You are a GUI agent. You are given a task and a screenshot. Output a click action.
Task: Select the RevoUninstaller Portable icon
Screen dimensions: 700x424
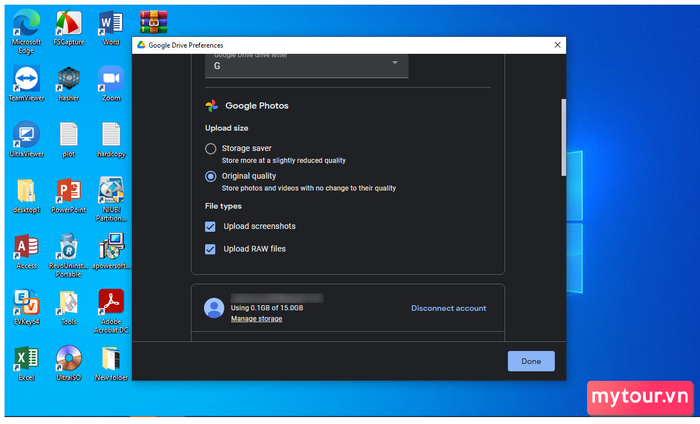pyautogui.click(x=69, y=255)
